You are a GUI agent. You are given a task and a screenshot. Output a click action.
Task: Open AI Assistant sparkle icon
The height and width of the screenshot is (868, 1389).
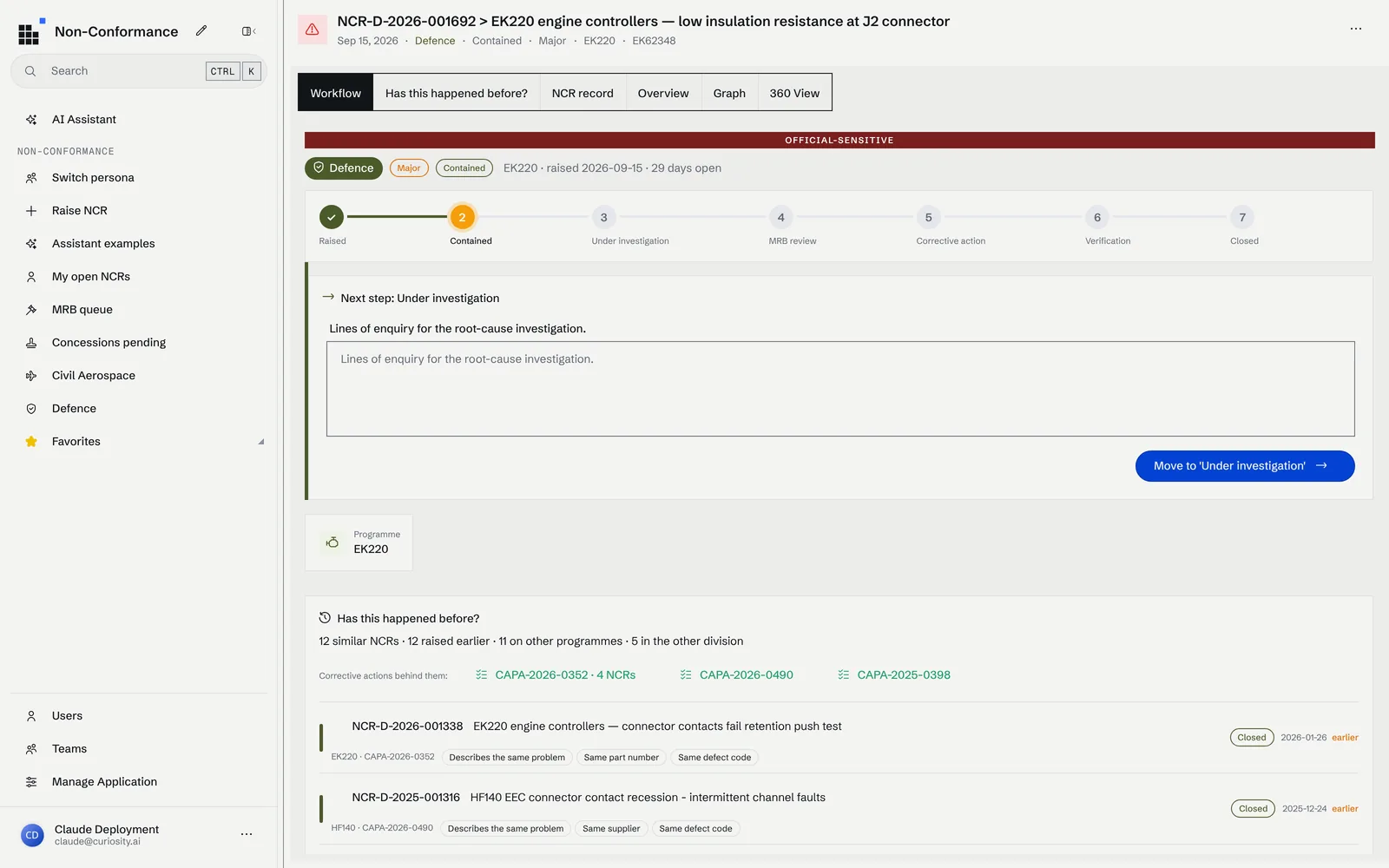click(31, 120)
